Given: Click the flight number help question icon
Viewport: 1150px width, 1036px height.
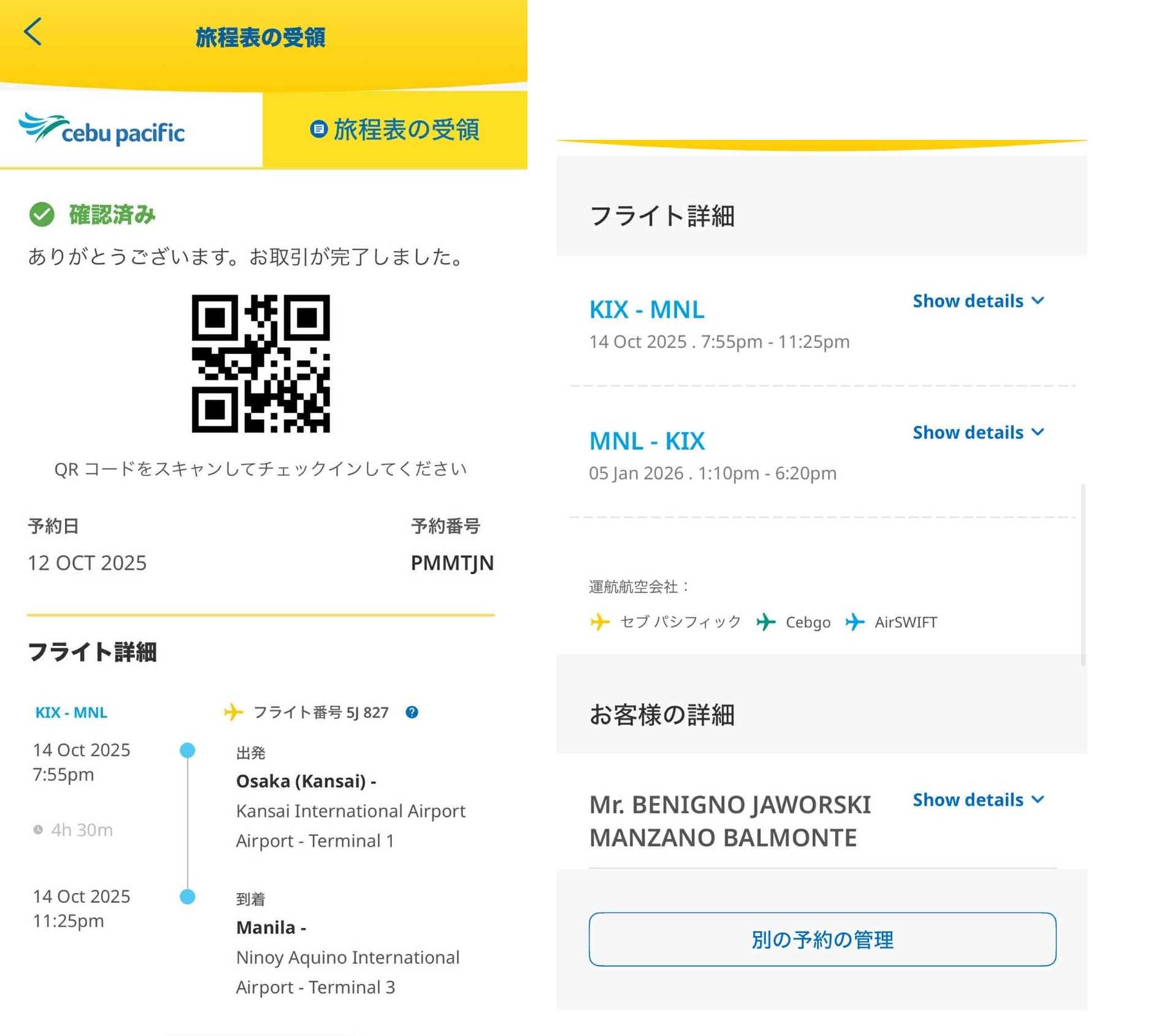Looking at the screenshot, I should 412,712.
